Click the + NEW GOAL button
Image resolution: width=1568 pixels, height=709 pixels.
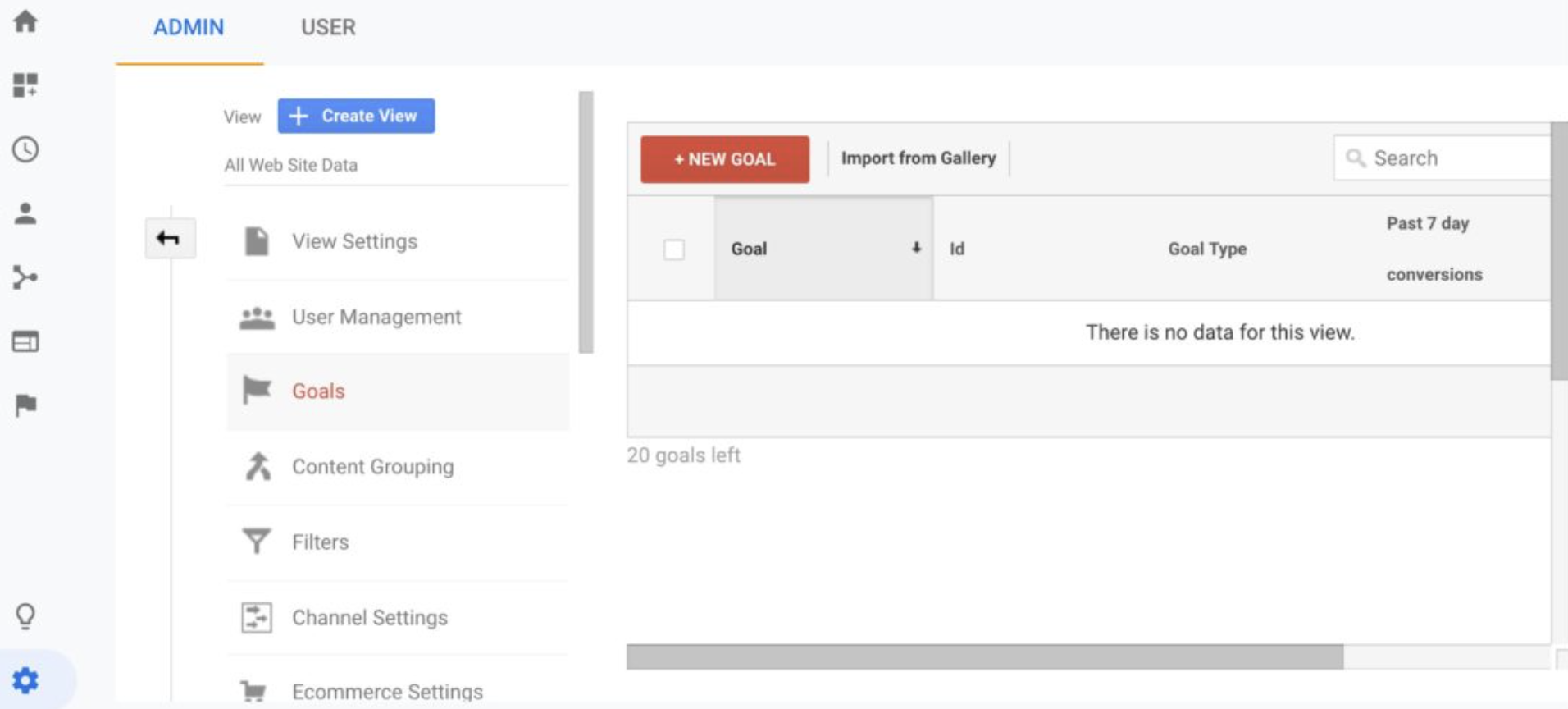click(725, 159)
